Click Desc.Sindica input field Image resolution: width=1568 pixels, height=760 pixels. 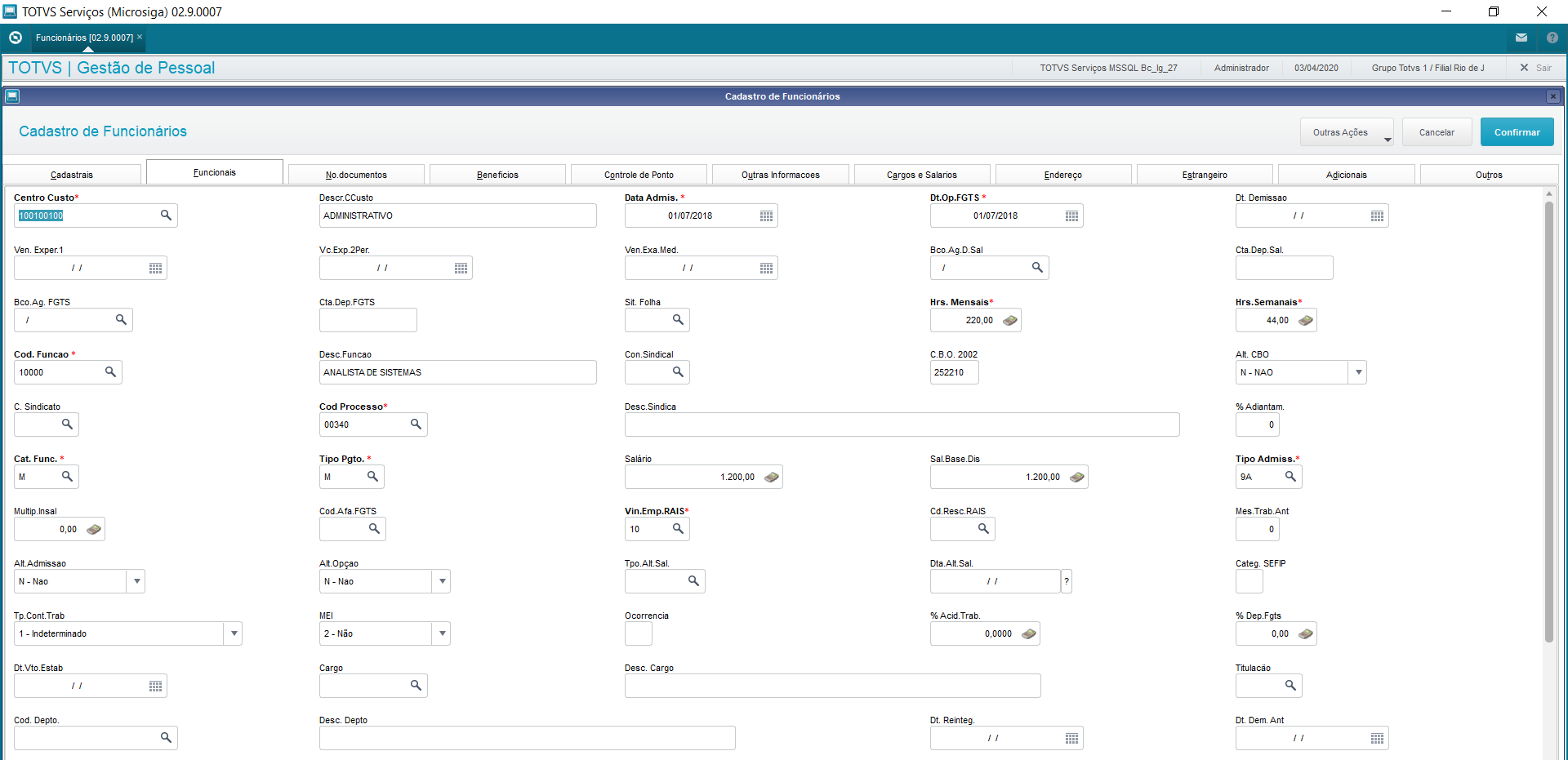[x=902, y=424]
